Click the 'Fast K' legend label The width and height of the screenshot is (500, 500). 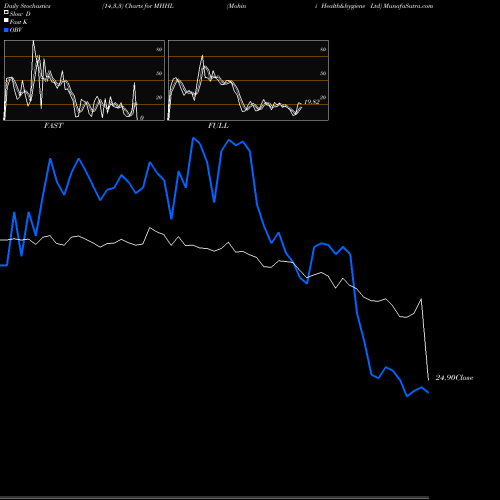pos(19,22)
